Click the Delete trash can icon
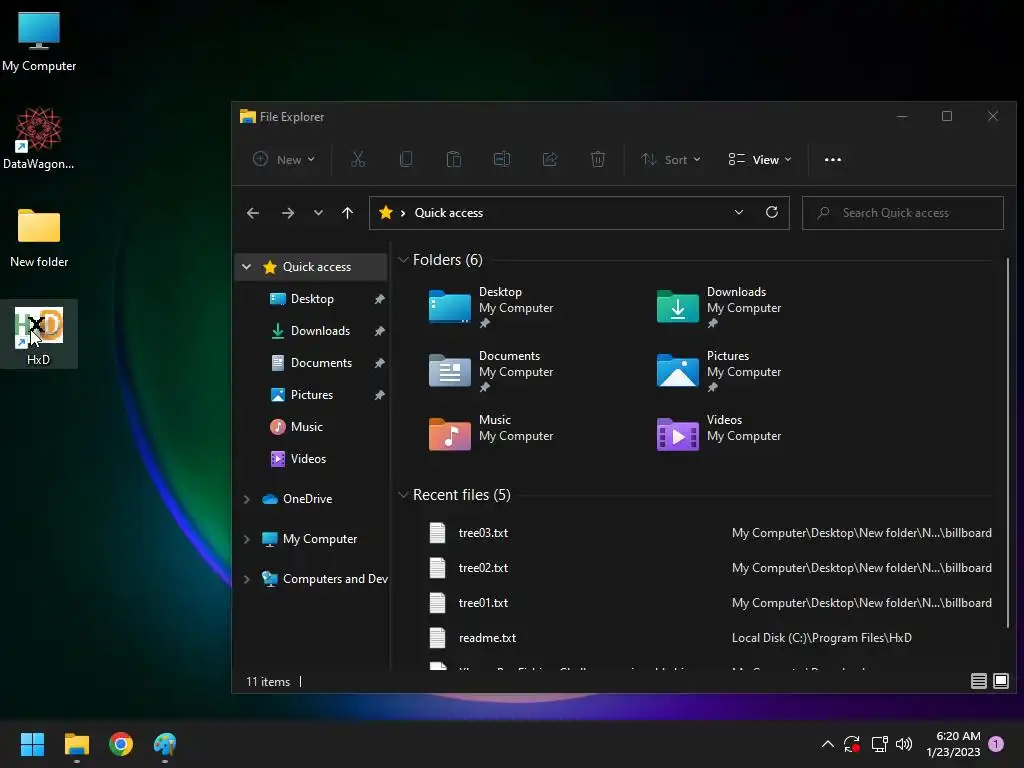Screen dimensions: 1024x768 [598, 159]
